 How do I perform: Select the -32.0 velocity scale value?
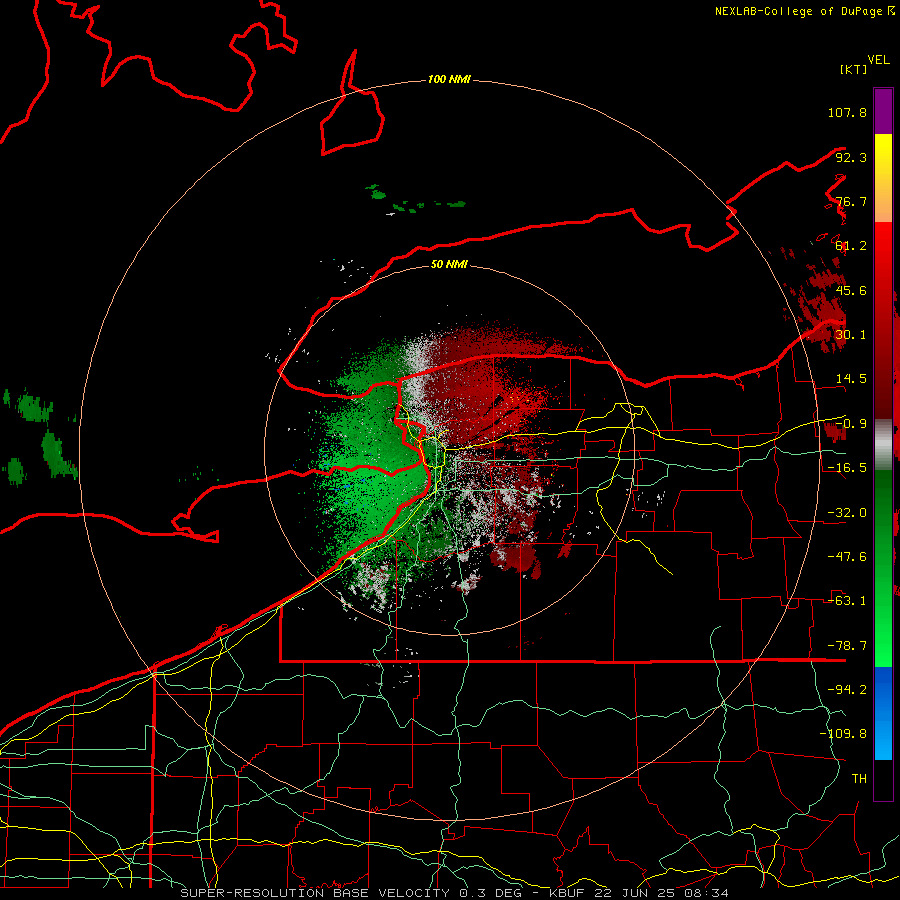click(x=847, y=513)
